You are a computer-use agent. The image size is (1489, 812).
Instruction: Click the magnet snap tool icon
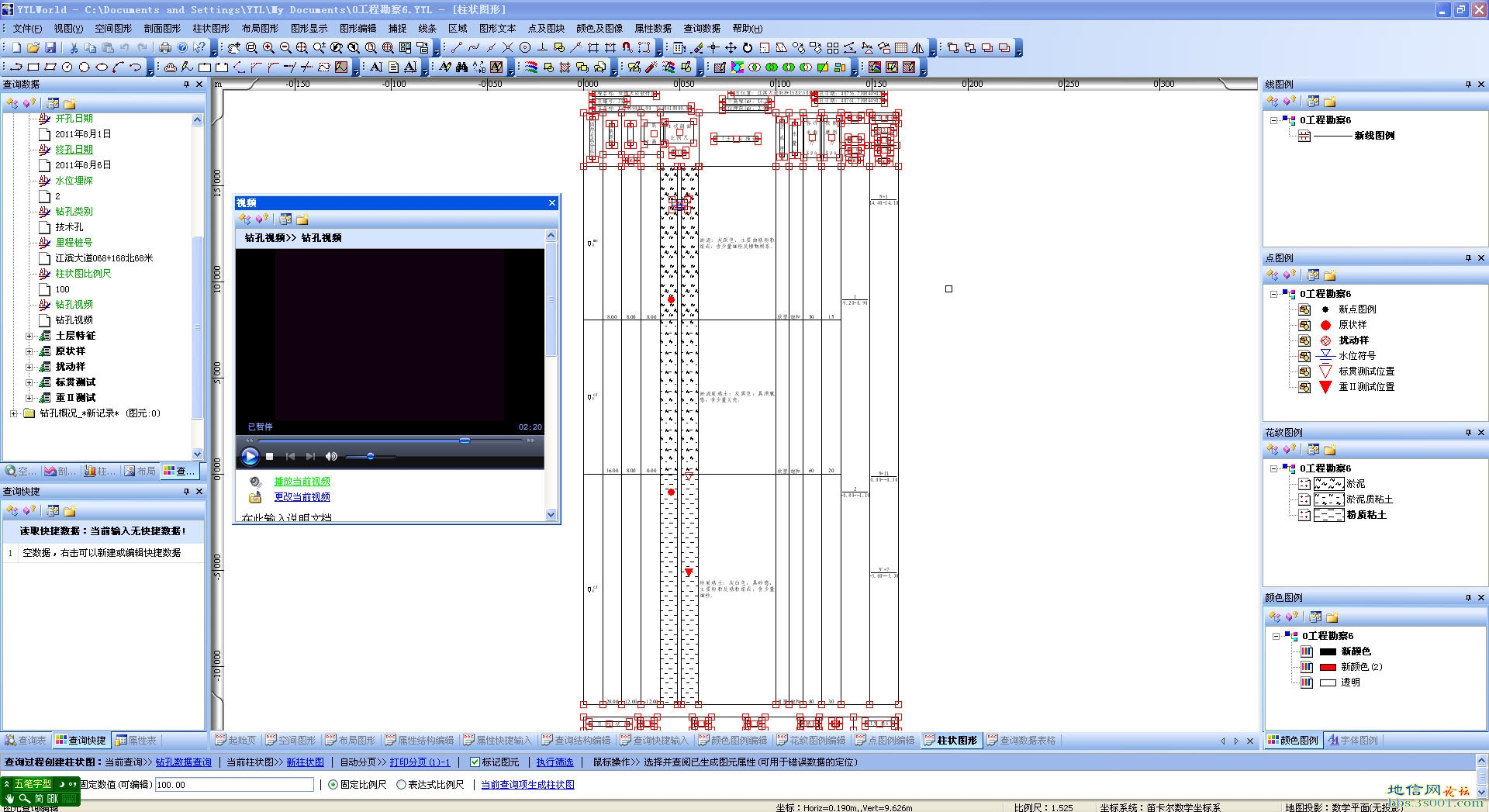point(627,47)
